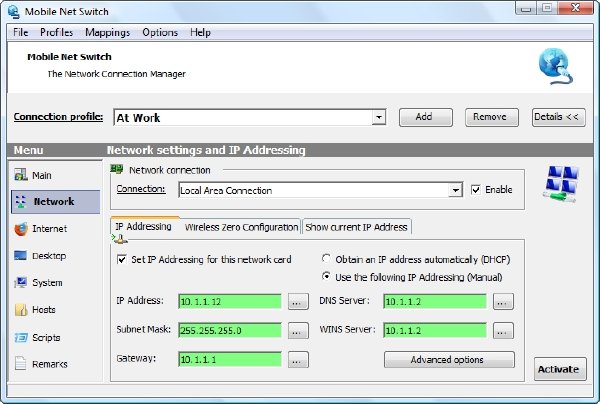Close the Mobile Net Switch window
Viewport: 600px width, 404px height.
[575, 8]
